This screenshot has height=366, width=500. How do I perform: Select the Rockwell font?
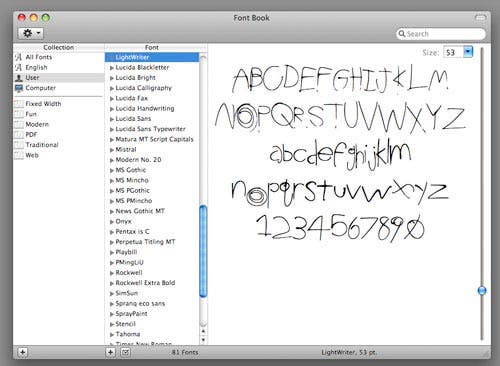coord(129,273)
